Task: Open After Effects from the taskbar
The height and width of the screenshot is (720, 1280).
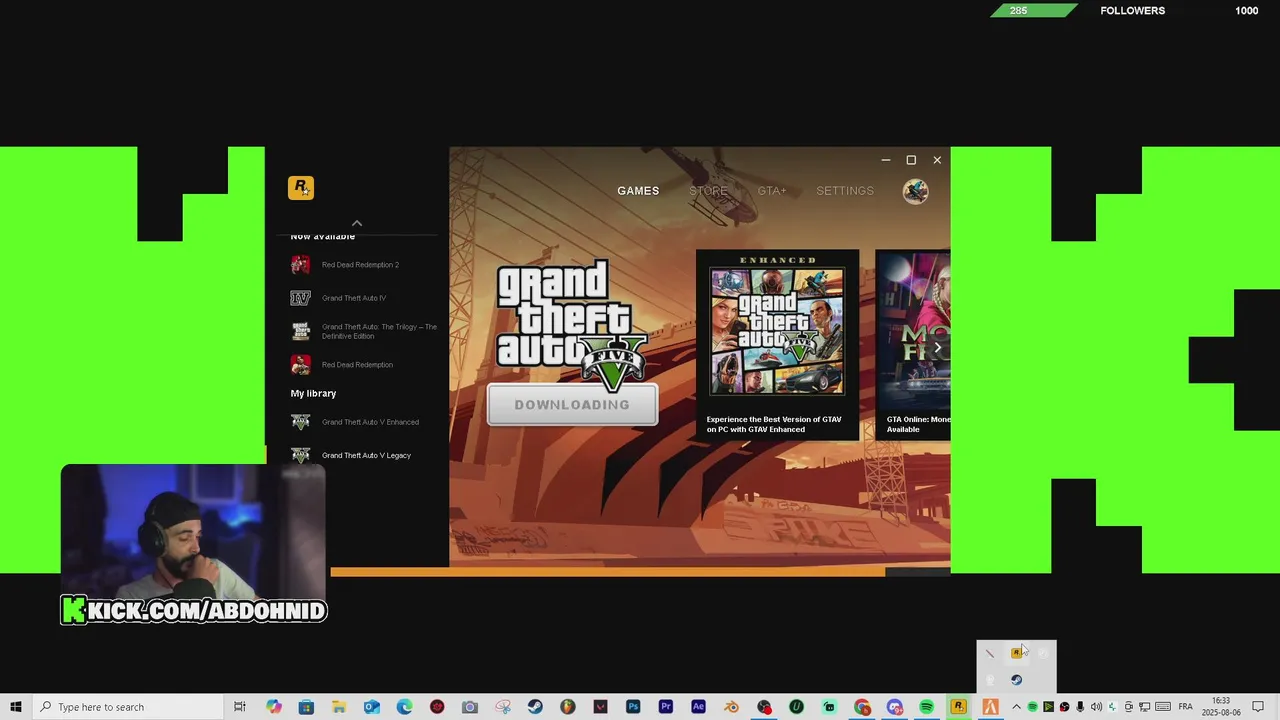Action: pyautogui.click(x=698, y=707)
